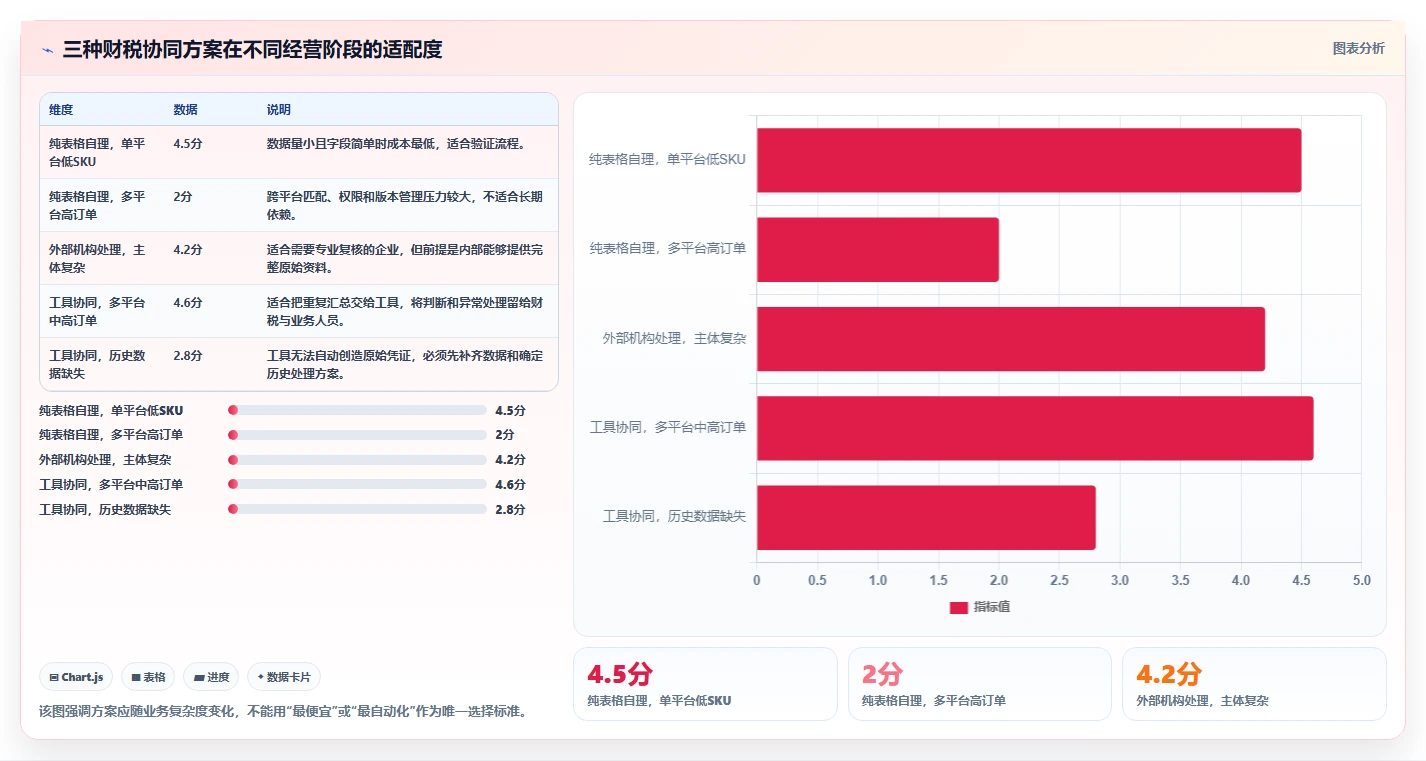Viewport: 1426px width, 761px height.
Task: Click description starting 跨平台匹配、权限和版本管理
Action: pyautogui.click(x=405, y=205)
